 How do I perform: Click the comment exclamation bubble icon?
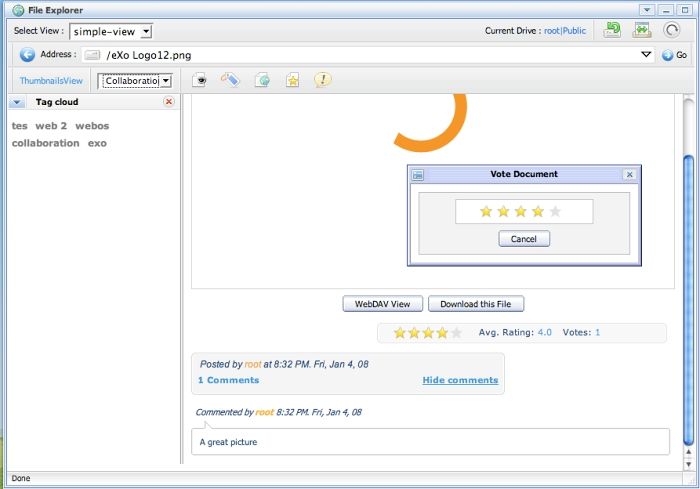pyautogui.click(x=322, y=80)
